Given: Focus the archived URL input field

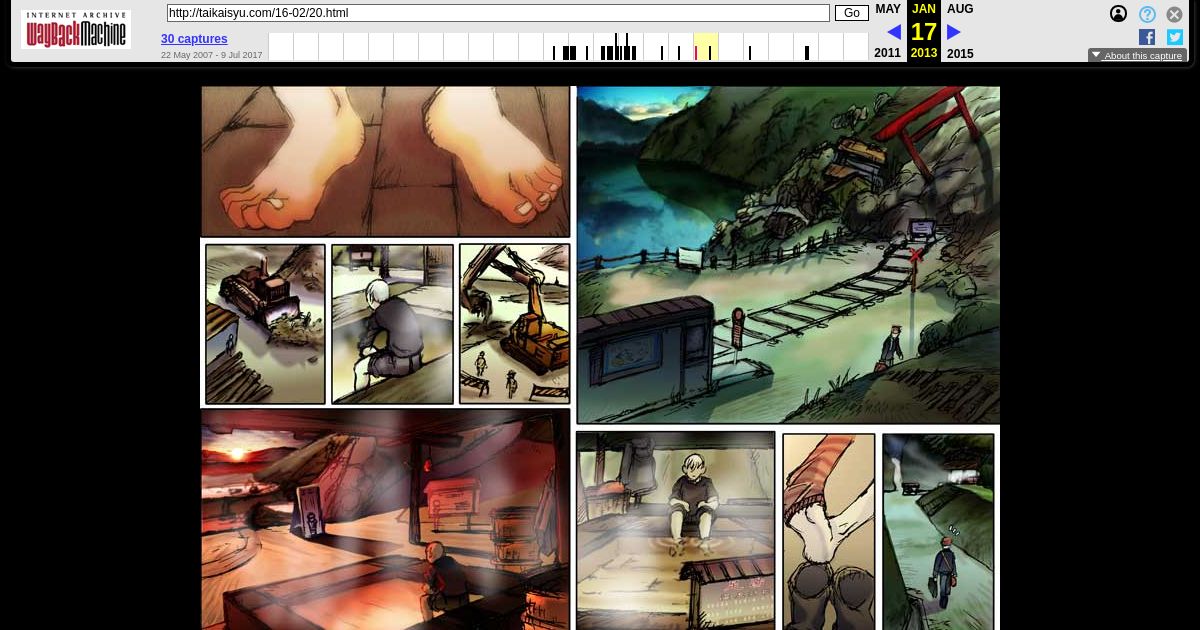Looking at the screenshot, I should [x=498, y=13].
